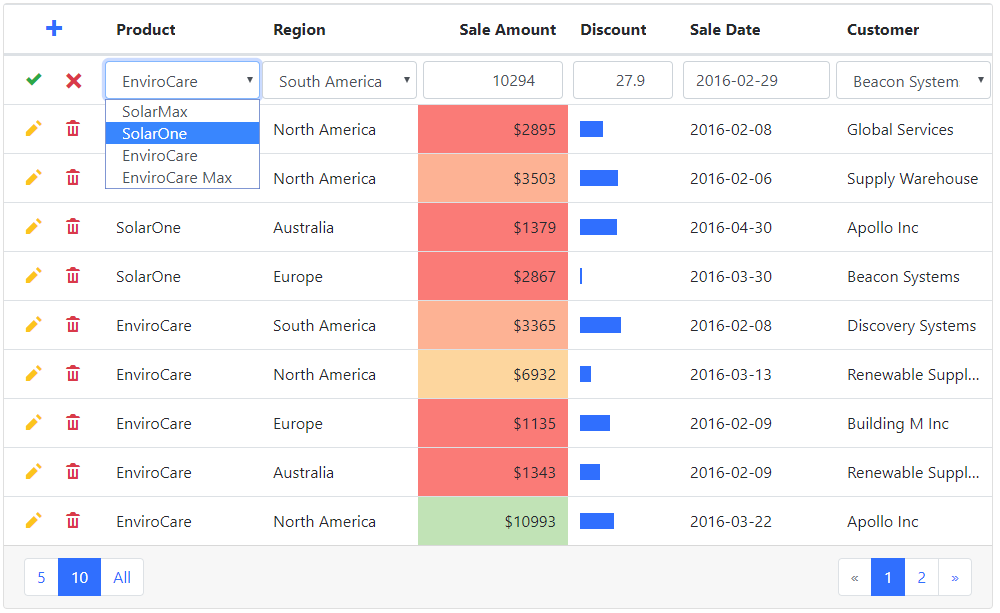Click the Sale Amount input field
This screenshot has width=1000, height=613.
[x=493, y=81]
